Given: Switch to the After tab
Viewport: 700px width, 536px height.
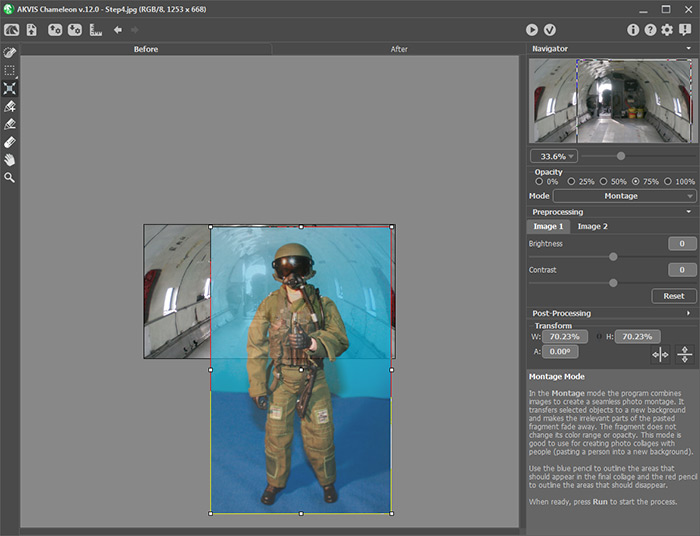Looking at the screenshot, I should 399,49.
